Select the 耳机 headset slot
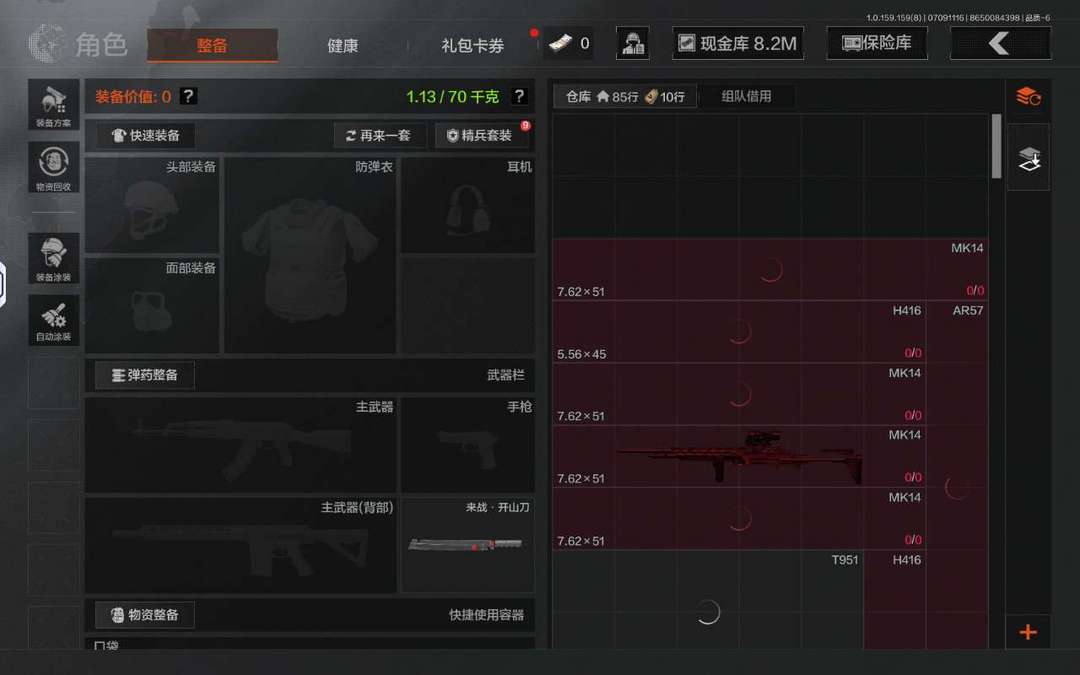Image resolution: width=1080 pixels, height=675 pixels. tap(468, 205)
